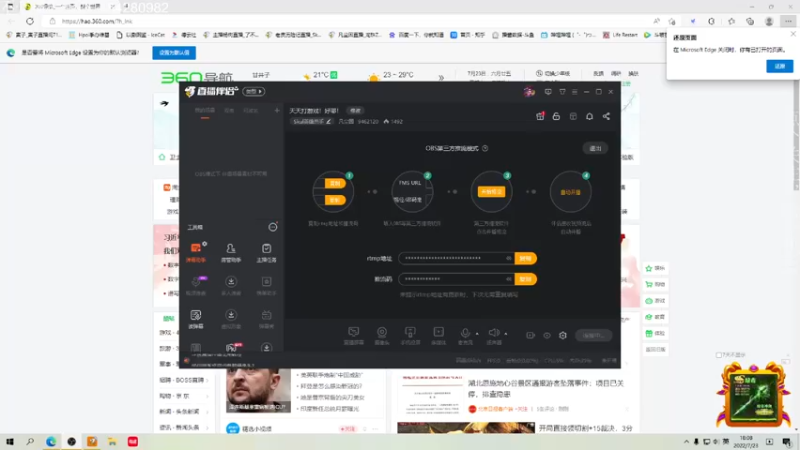This screenshot has height=450, width=800.
Task: Click exit button for OBS mode
Action: coord(595,148)
